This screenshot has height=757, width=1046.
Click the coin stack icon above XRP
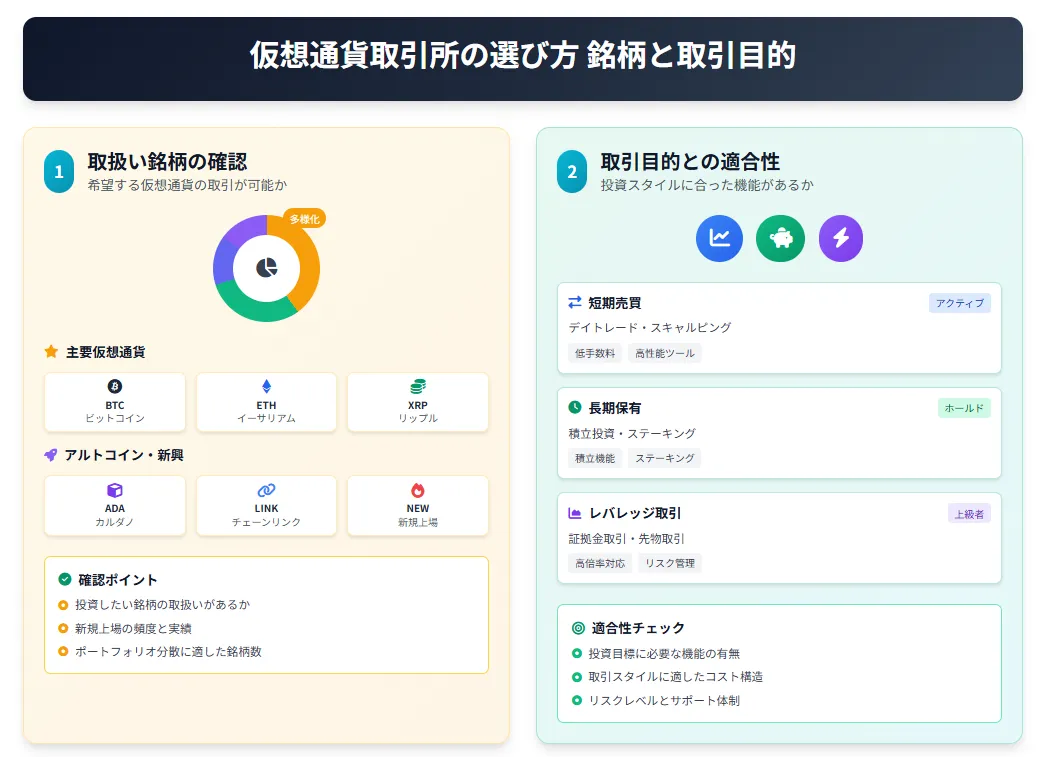pyautogui.click(x=418, y=386)
